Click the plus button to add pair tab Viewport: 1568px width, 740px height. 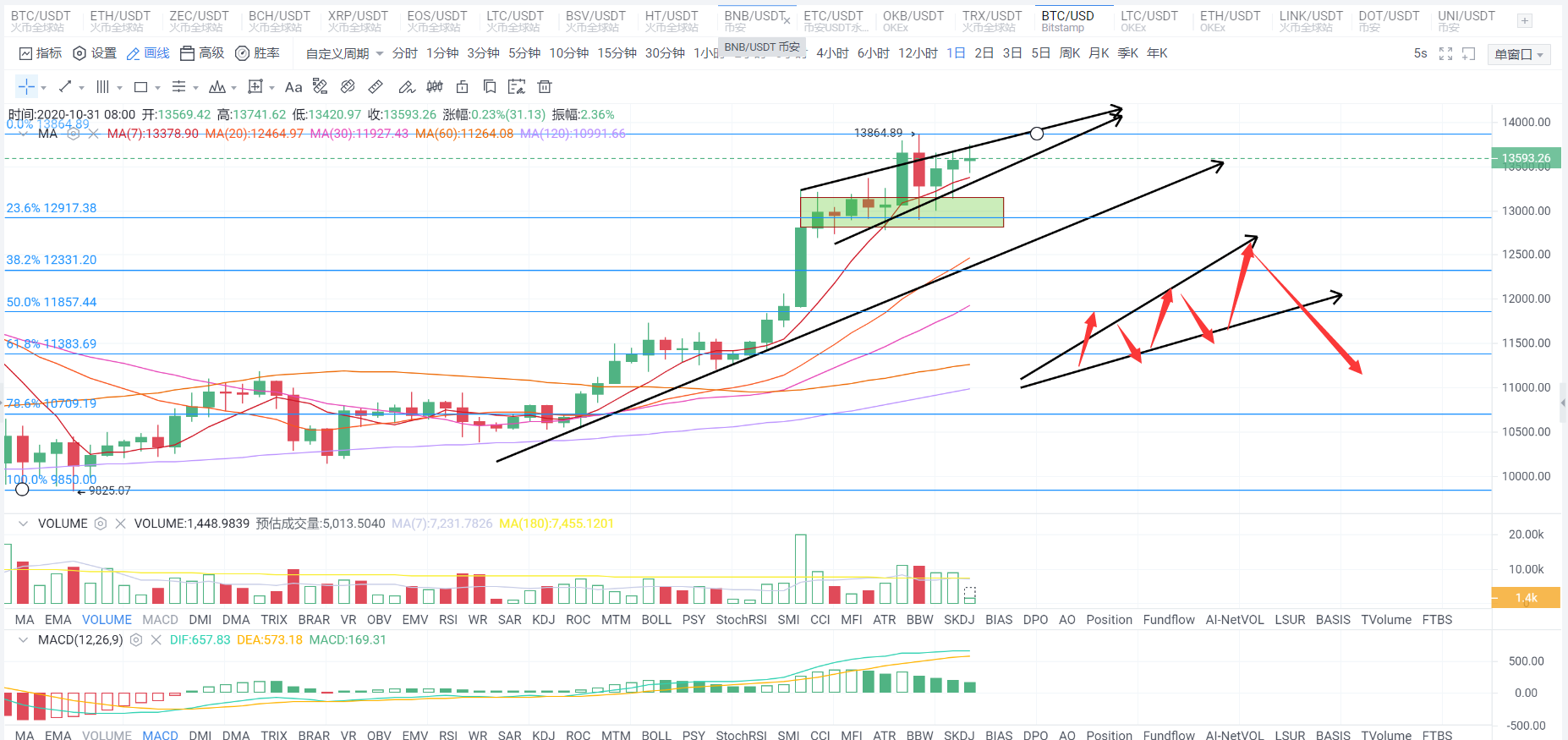click(x=1524, y=21)
